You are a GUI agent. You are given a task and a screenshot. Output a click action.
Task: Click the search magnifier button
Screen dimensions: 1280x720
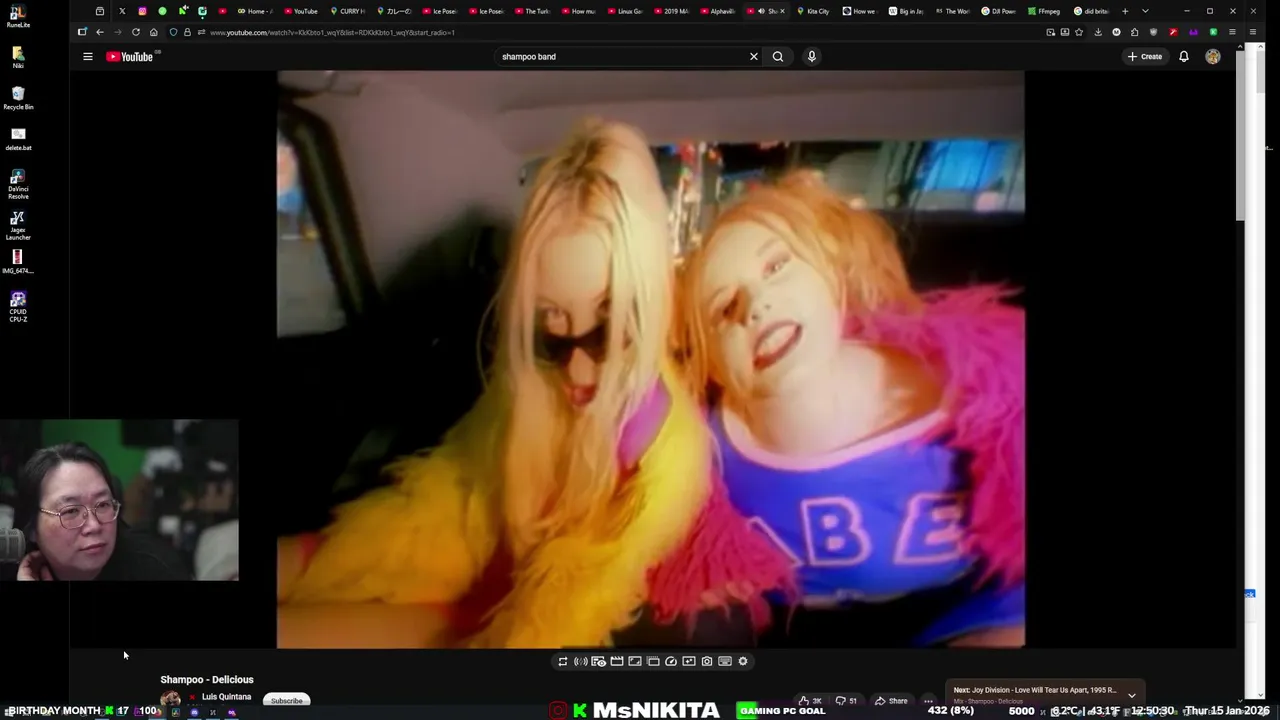click(x=778, y=57)
